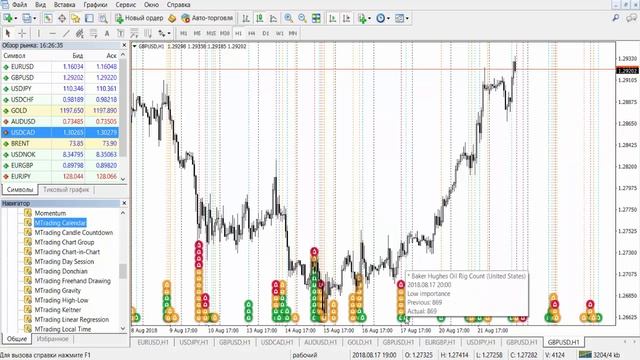The image size is (640, 360).
Task: Expand the Indicators dropdown arrow
Action: pyautogui.click(x=369, y=18)
